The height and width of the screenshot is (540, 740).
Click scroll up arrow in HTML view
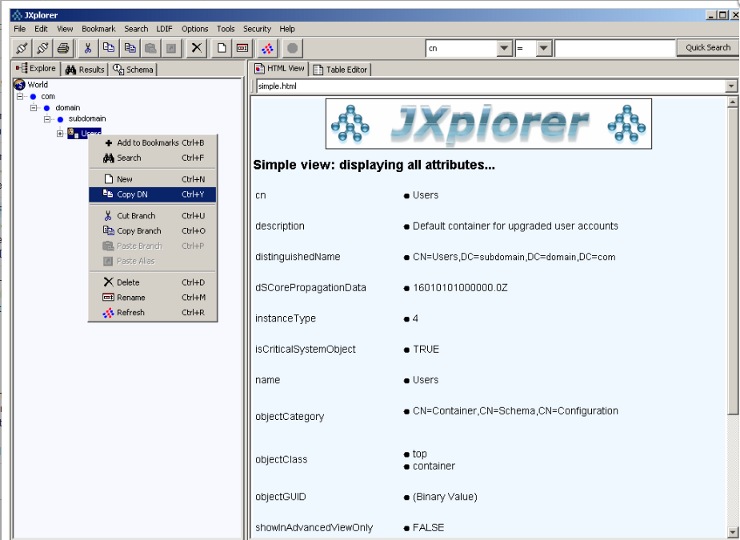[732, 101]
